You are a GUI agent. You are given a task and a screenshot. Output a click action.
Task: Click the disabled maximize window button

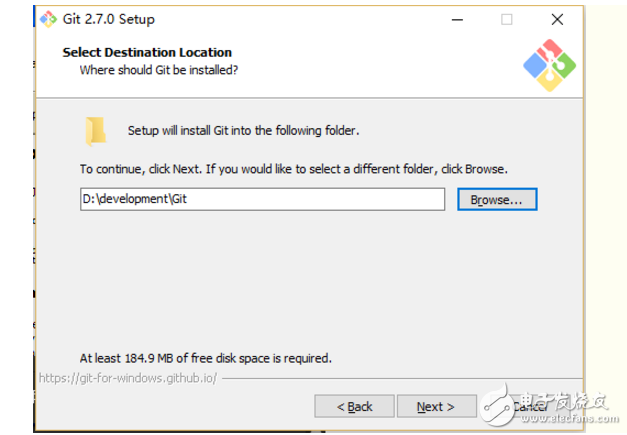pos(506,19)
